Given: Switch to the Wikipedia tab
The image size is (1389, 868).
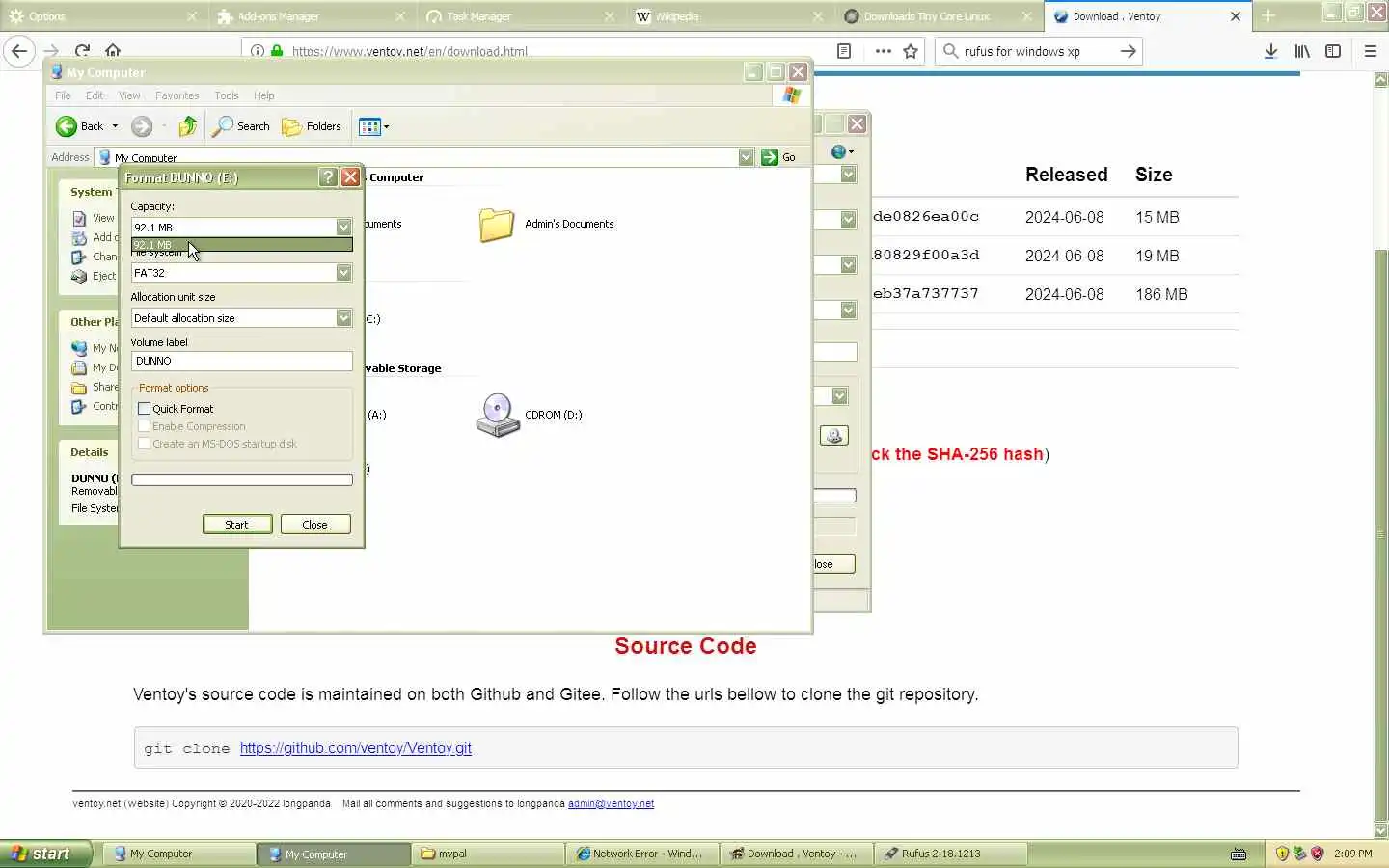Looking at the screenshot, I should [x=728, y=15].
